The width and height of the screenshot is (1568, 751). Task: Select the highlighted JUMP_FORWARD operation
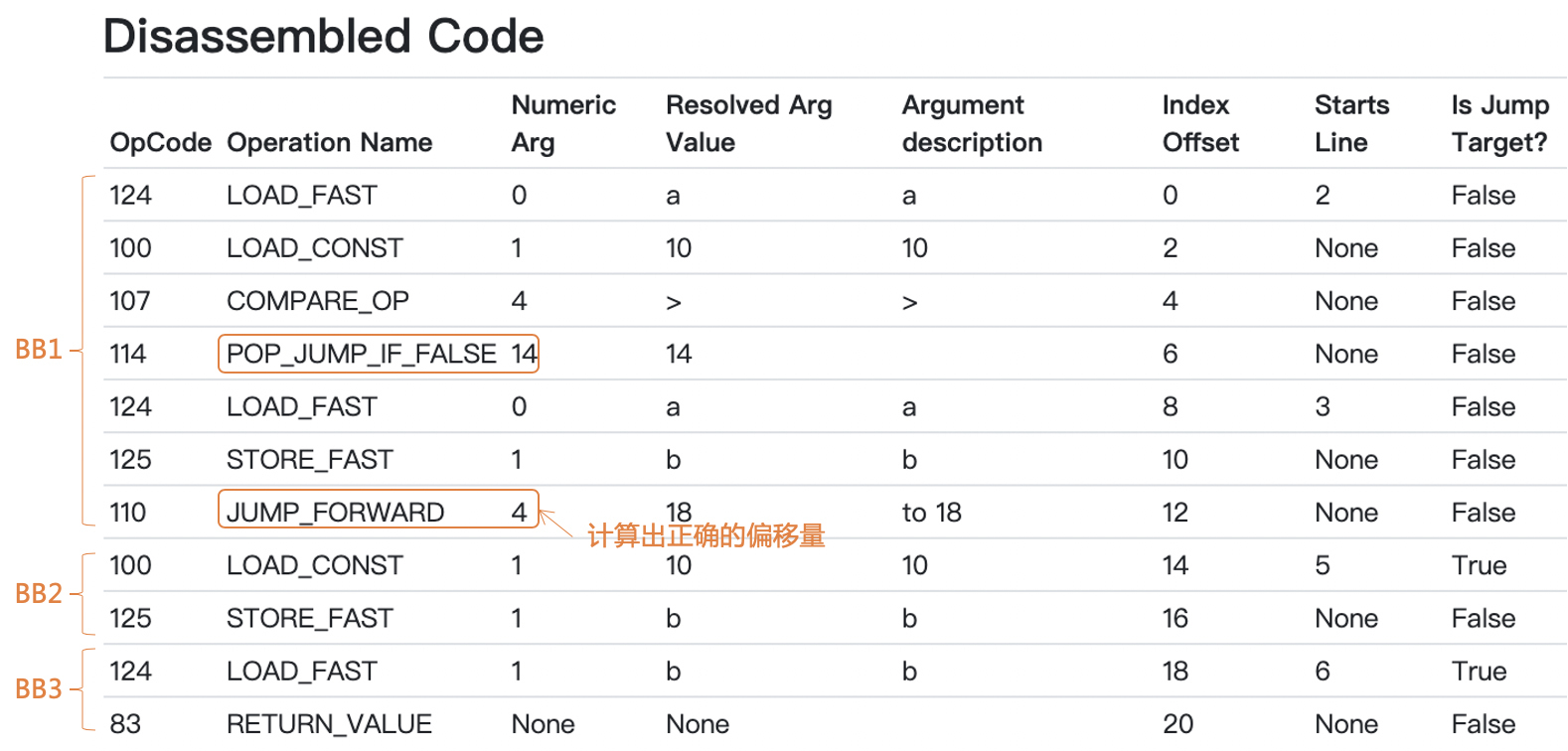click(x=336, y=513)
